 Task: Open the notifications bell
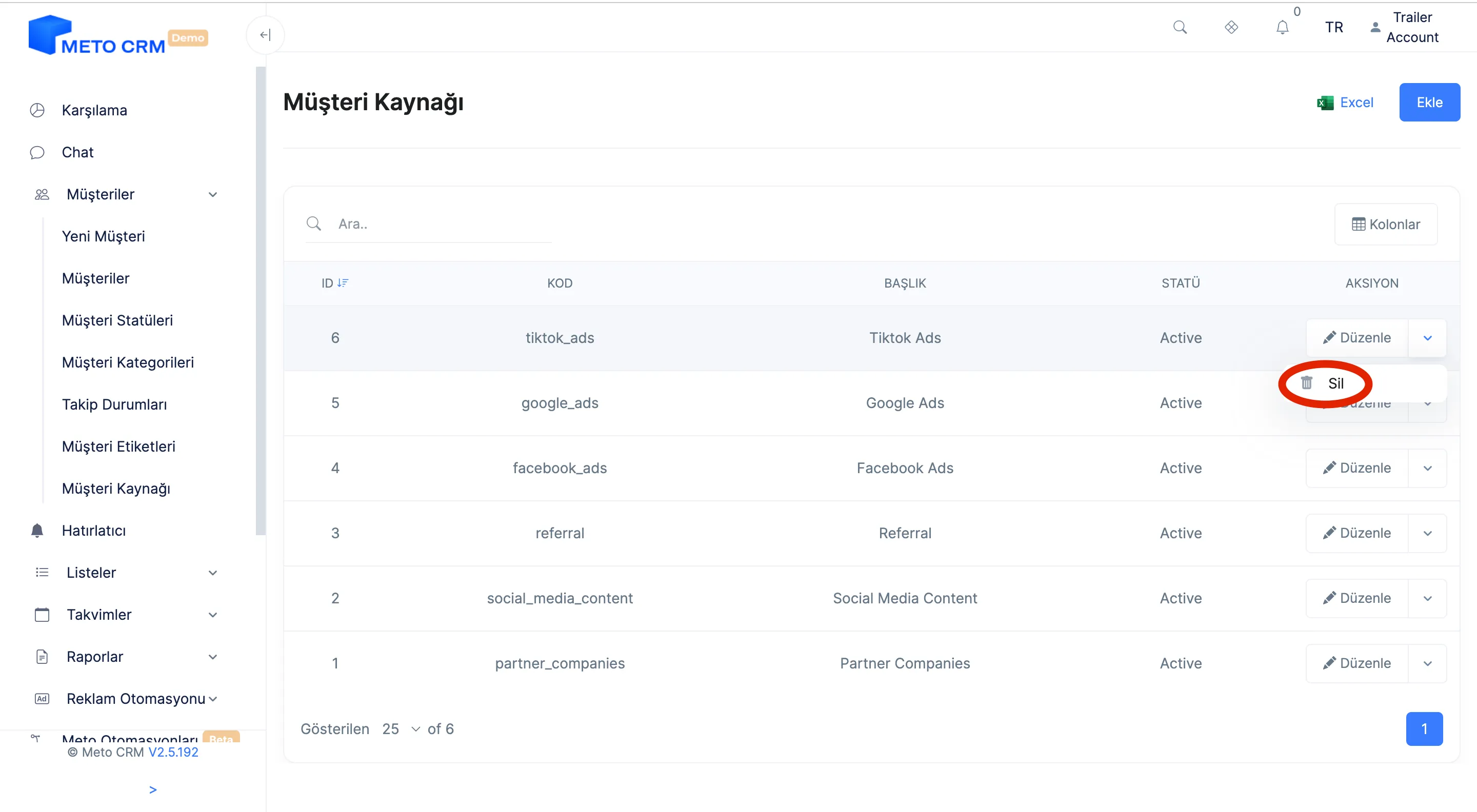(1282, 28)
